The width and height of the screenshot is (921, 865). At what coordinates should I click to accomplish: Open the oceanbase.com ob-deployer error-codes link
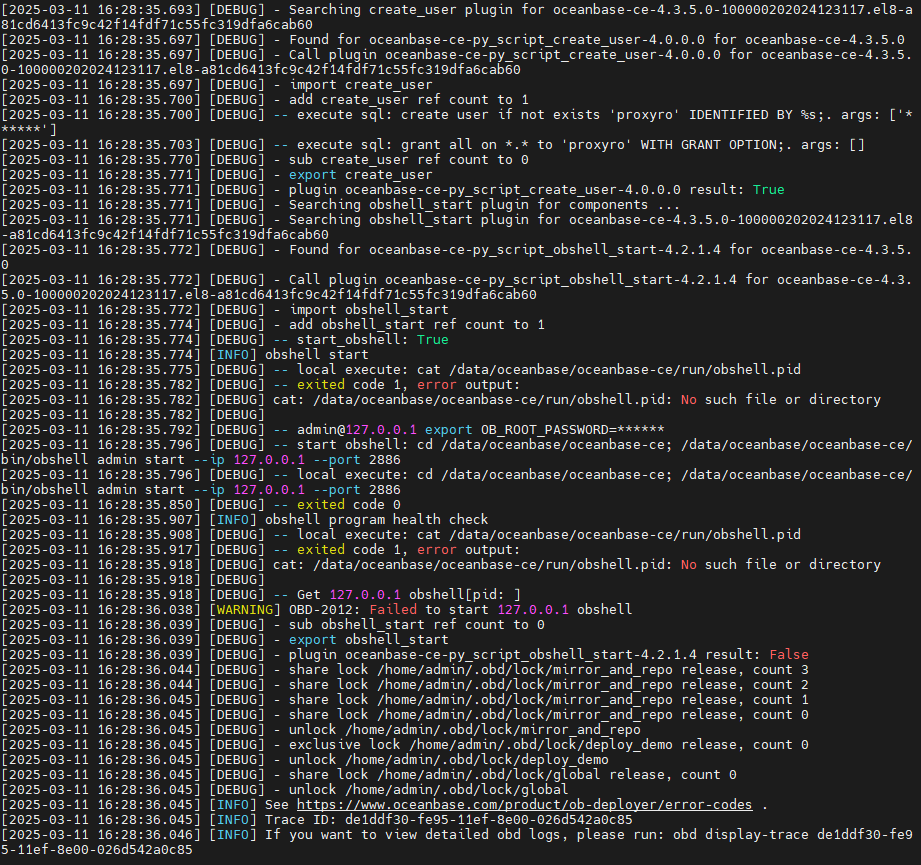[x=525, y=805]
